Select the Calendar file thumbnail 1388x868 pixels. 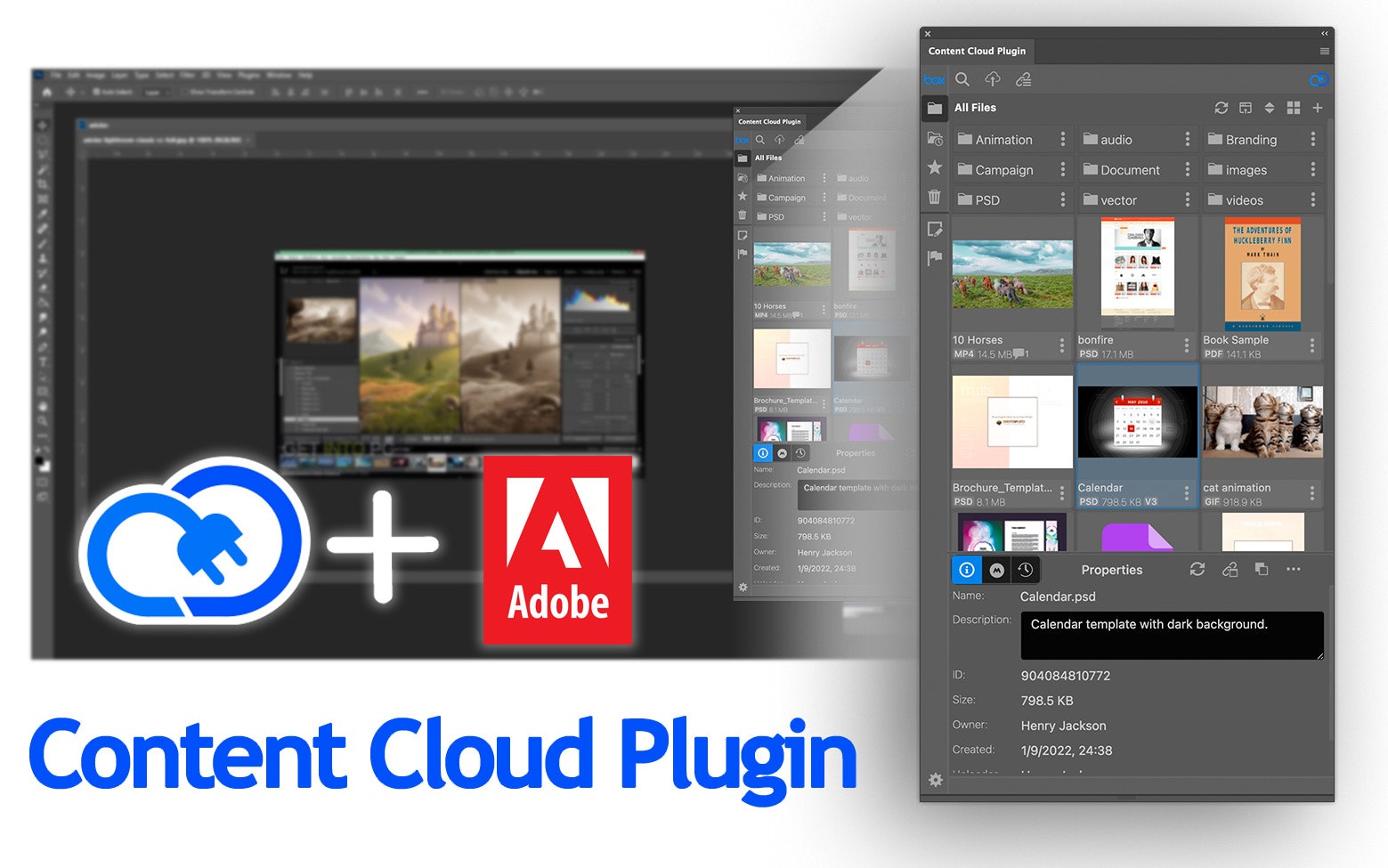click(x=1138, y=422)
